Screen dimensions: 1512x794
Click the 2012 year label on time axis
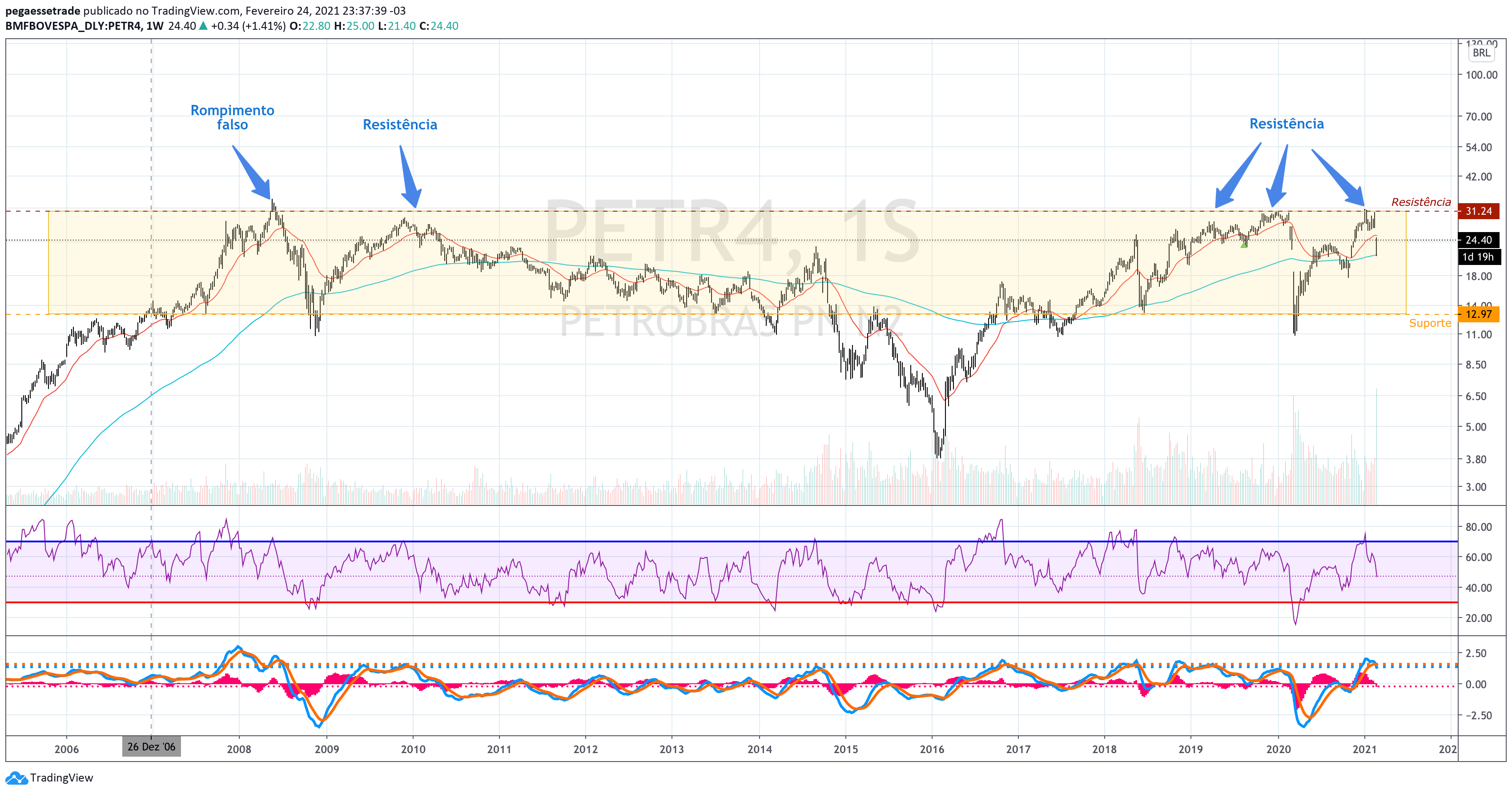pos(585,750)
